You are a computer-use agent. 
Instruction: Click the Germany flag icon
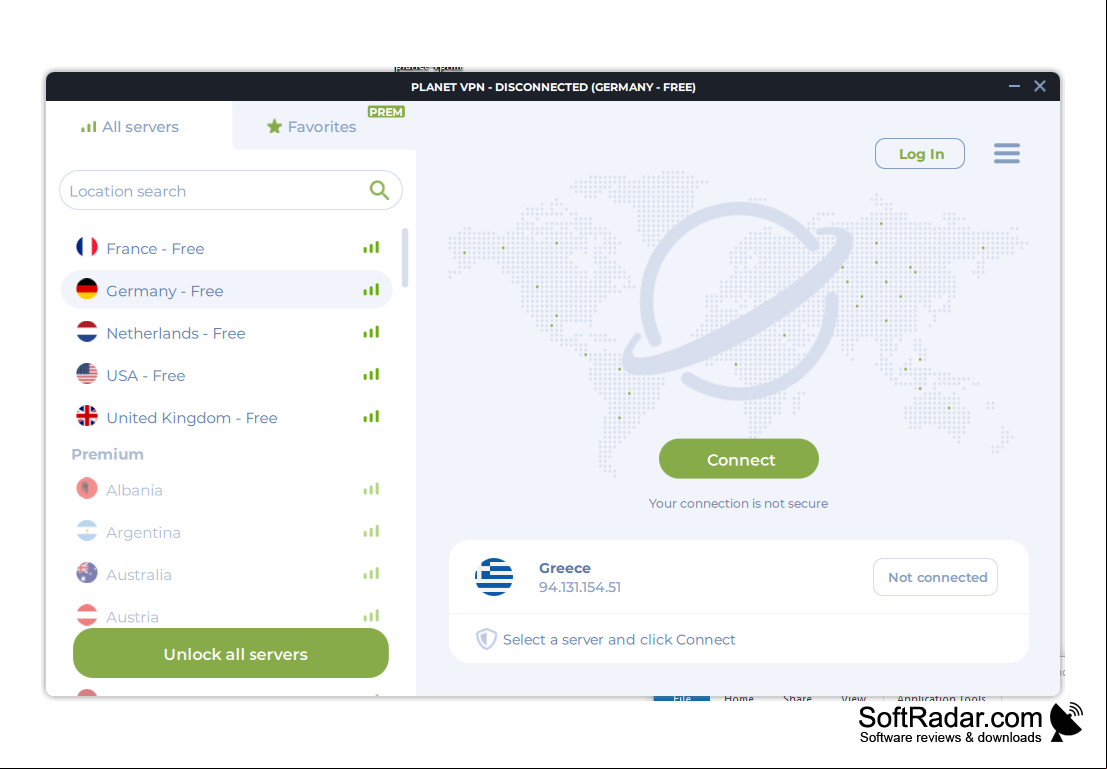click(x=87, y=289)
